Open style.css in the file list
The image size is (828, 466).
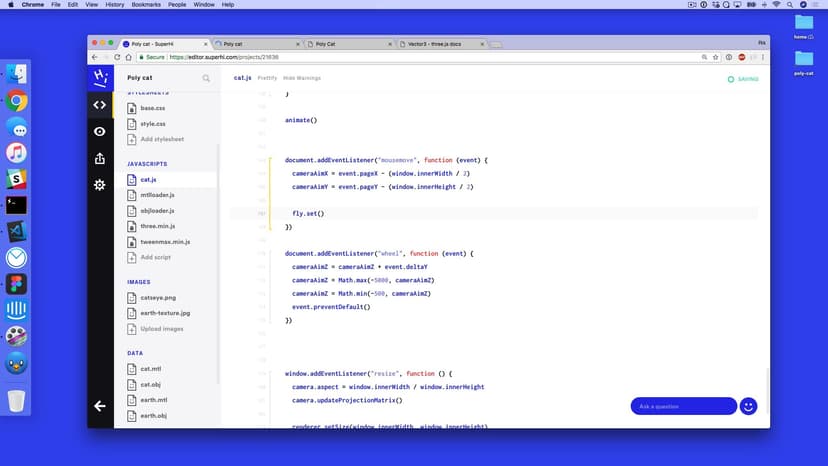click(x=152, y=124)
